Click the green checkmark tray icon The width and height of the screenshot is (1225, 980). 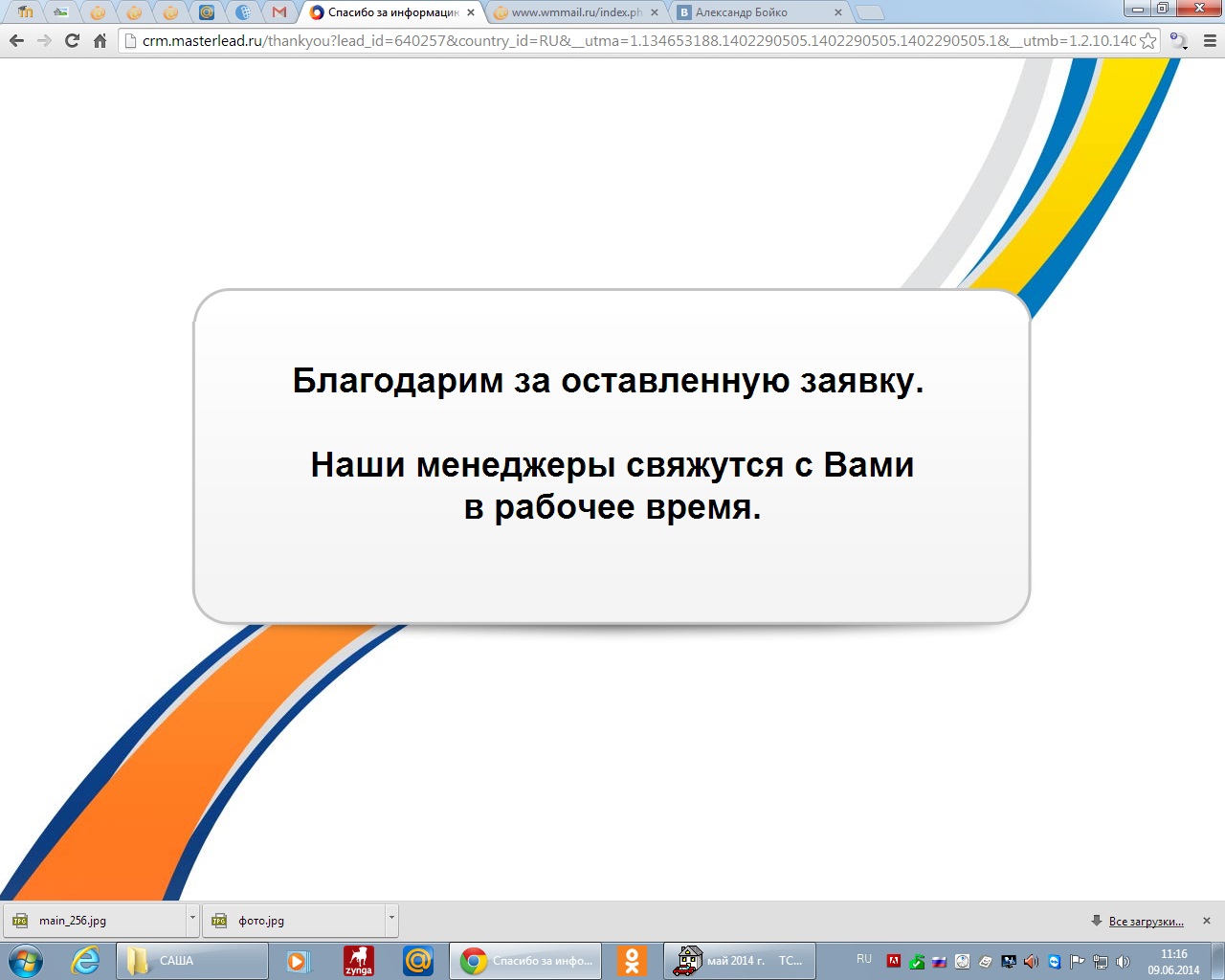pos(917,962)
